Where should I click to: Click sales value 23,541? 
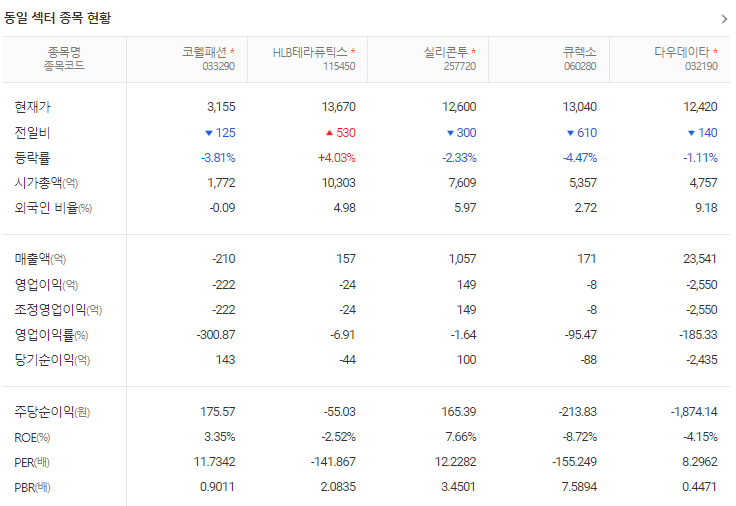coord(700,259)
